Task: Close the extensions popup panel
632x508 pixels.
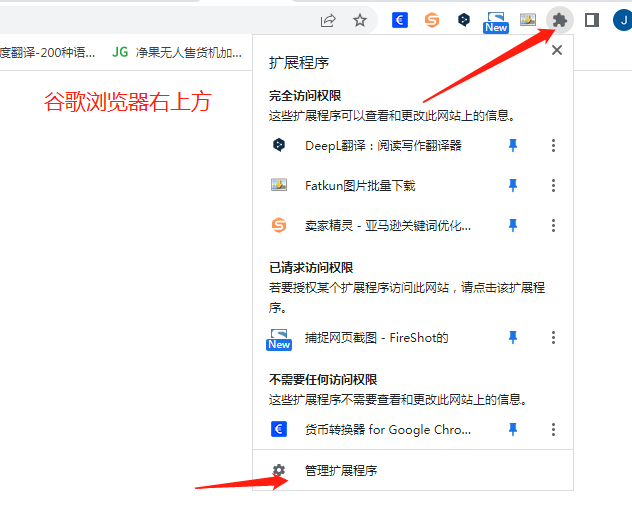Action: pos(557,50)
